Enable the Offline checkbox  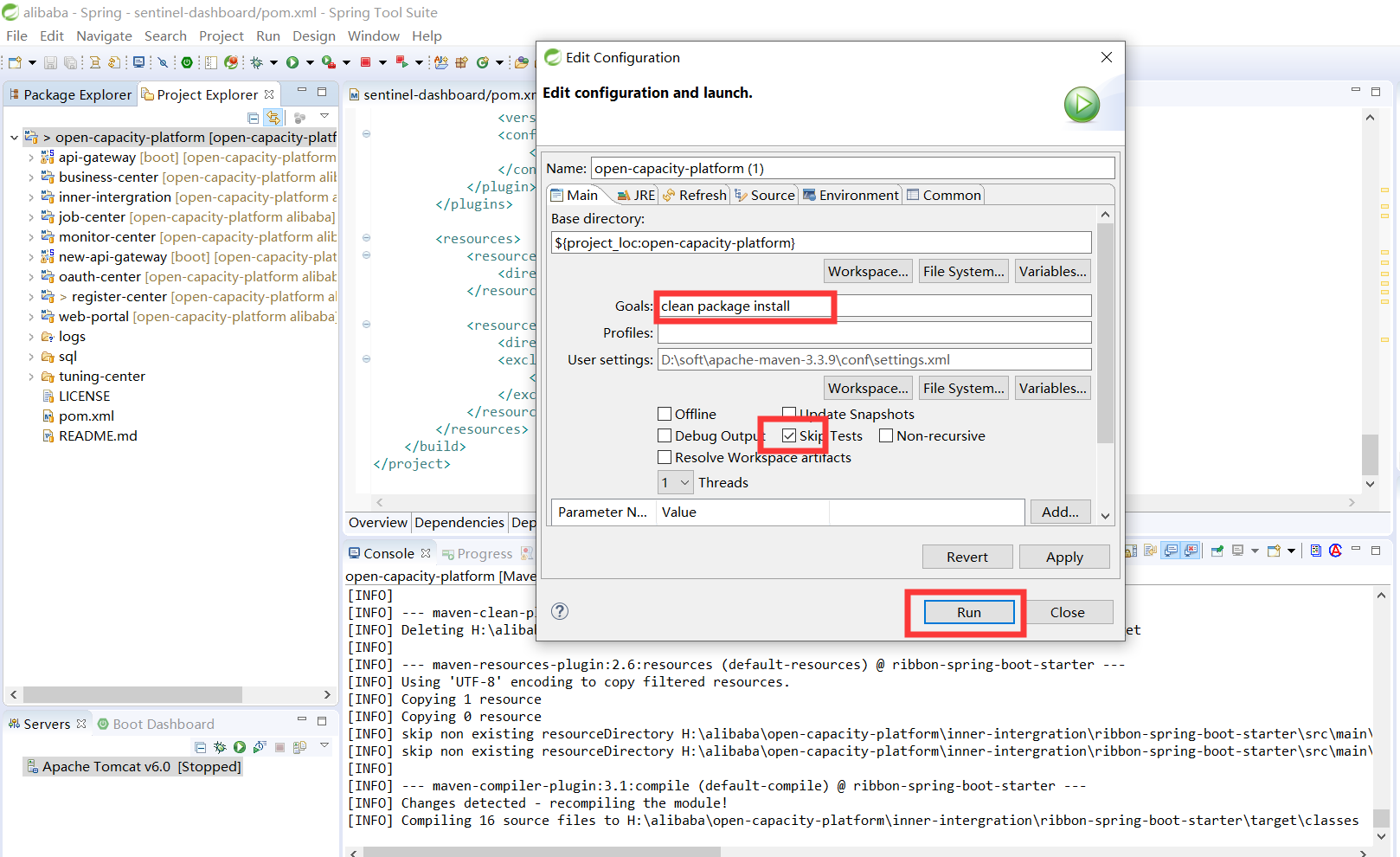click(665, 414)
